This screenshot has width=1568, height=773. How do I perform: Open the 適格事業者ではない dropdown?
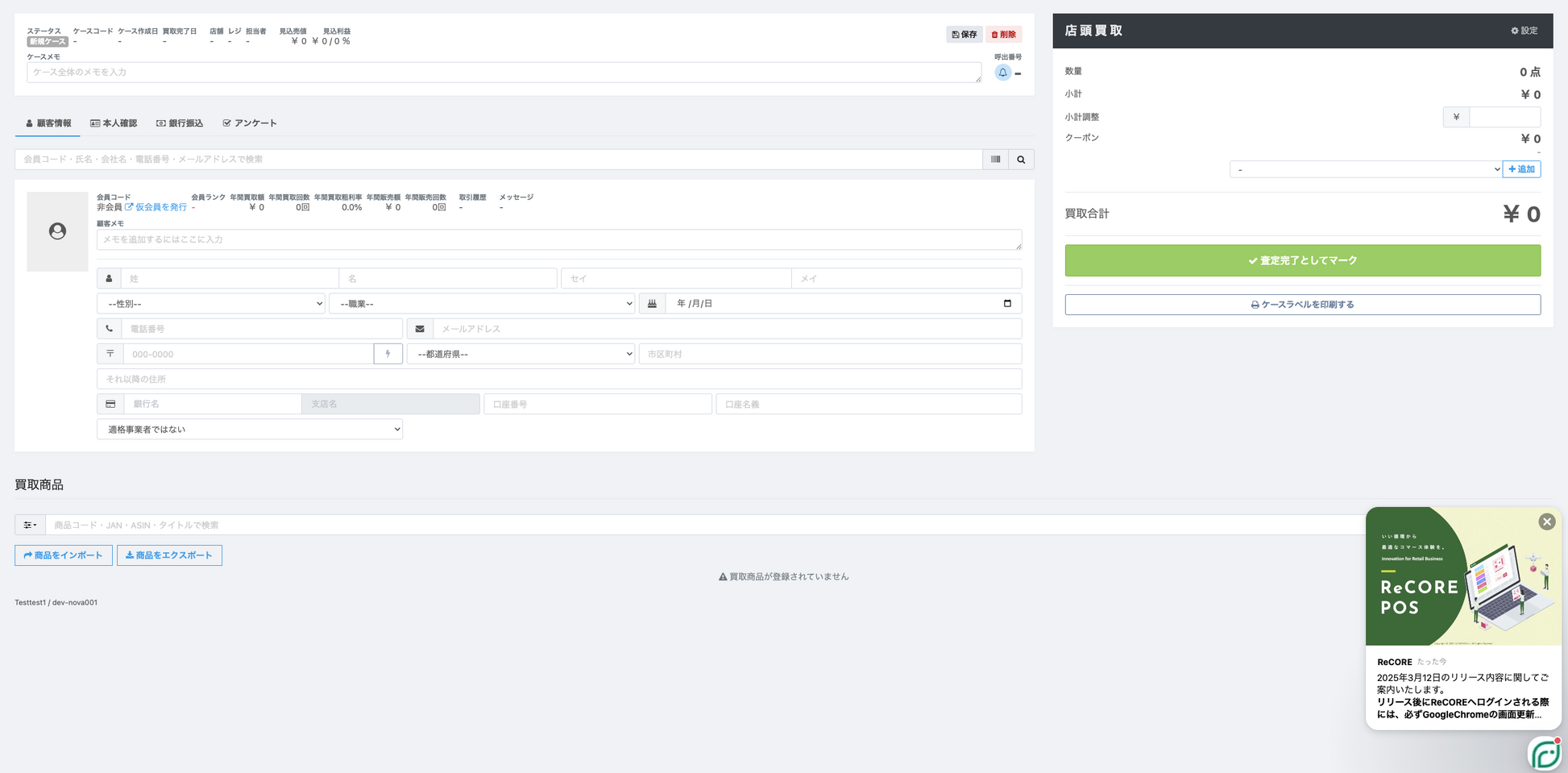click(250, 430)
